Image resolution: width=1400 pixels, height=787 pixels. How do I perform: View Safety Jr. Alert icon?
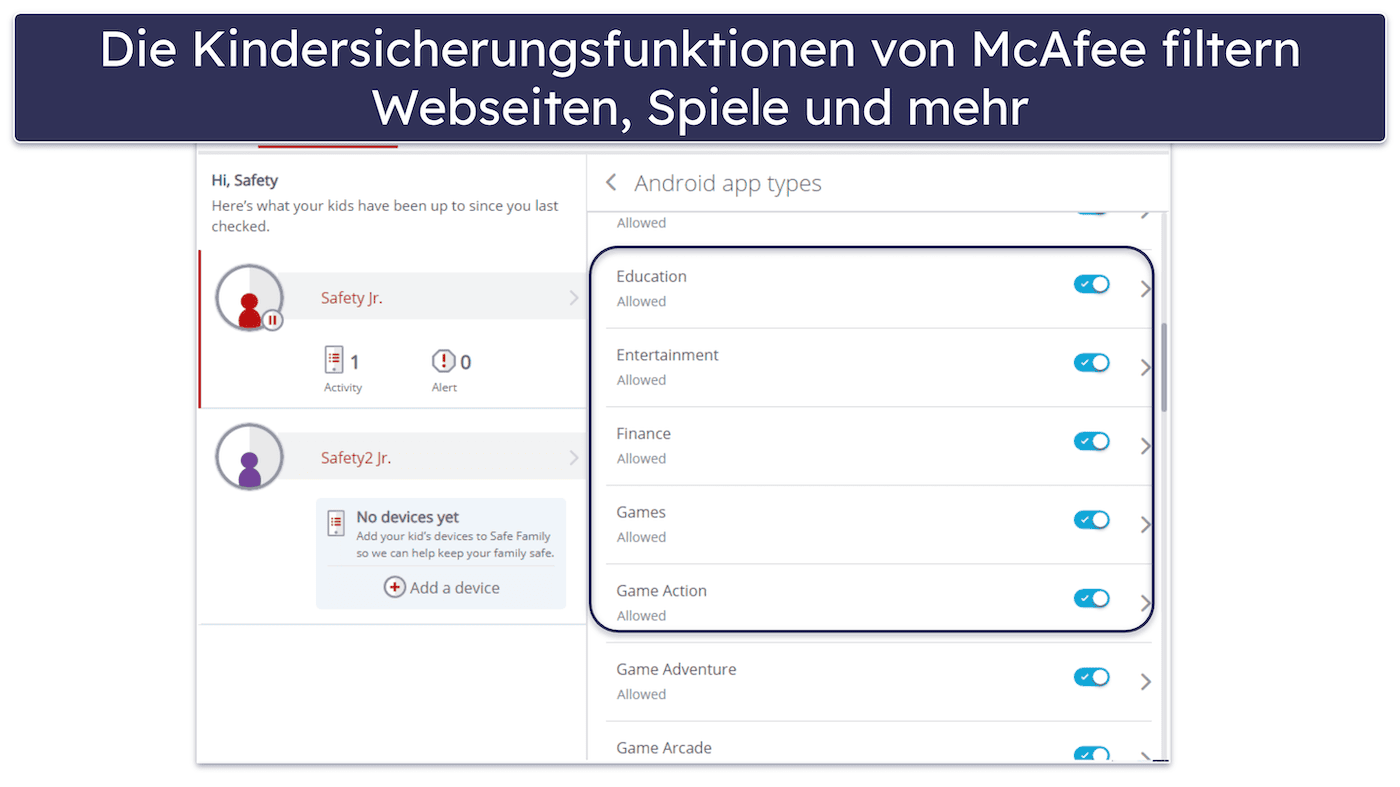click(x=442, y=361)
